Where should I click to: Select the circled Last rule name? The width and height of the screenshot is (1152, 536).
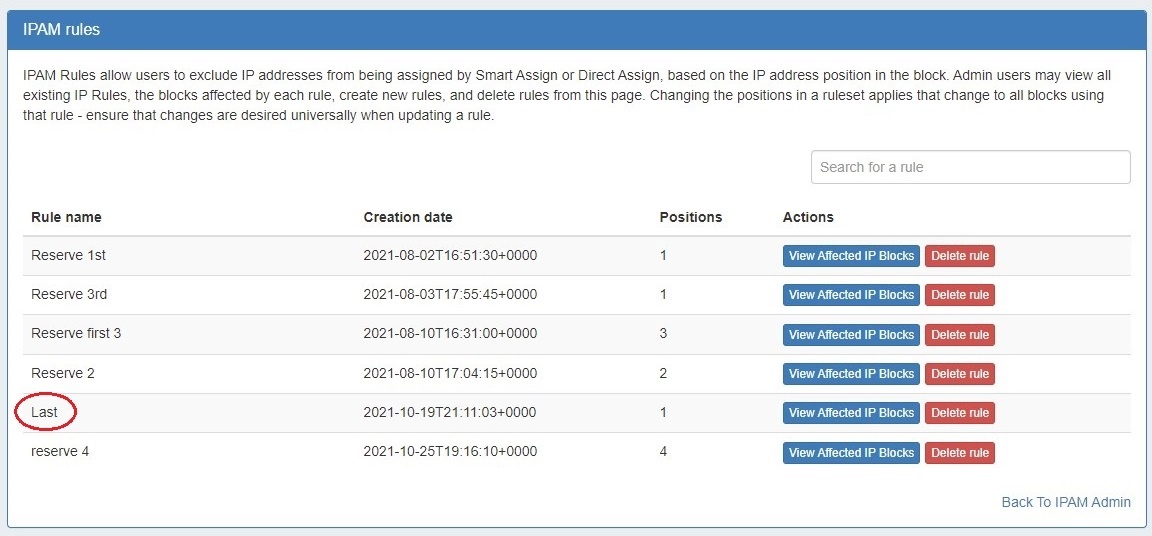(x=45, y=412)
